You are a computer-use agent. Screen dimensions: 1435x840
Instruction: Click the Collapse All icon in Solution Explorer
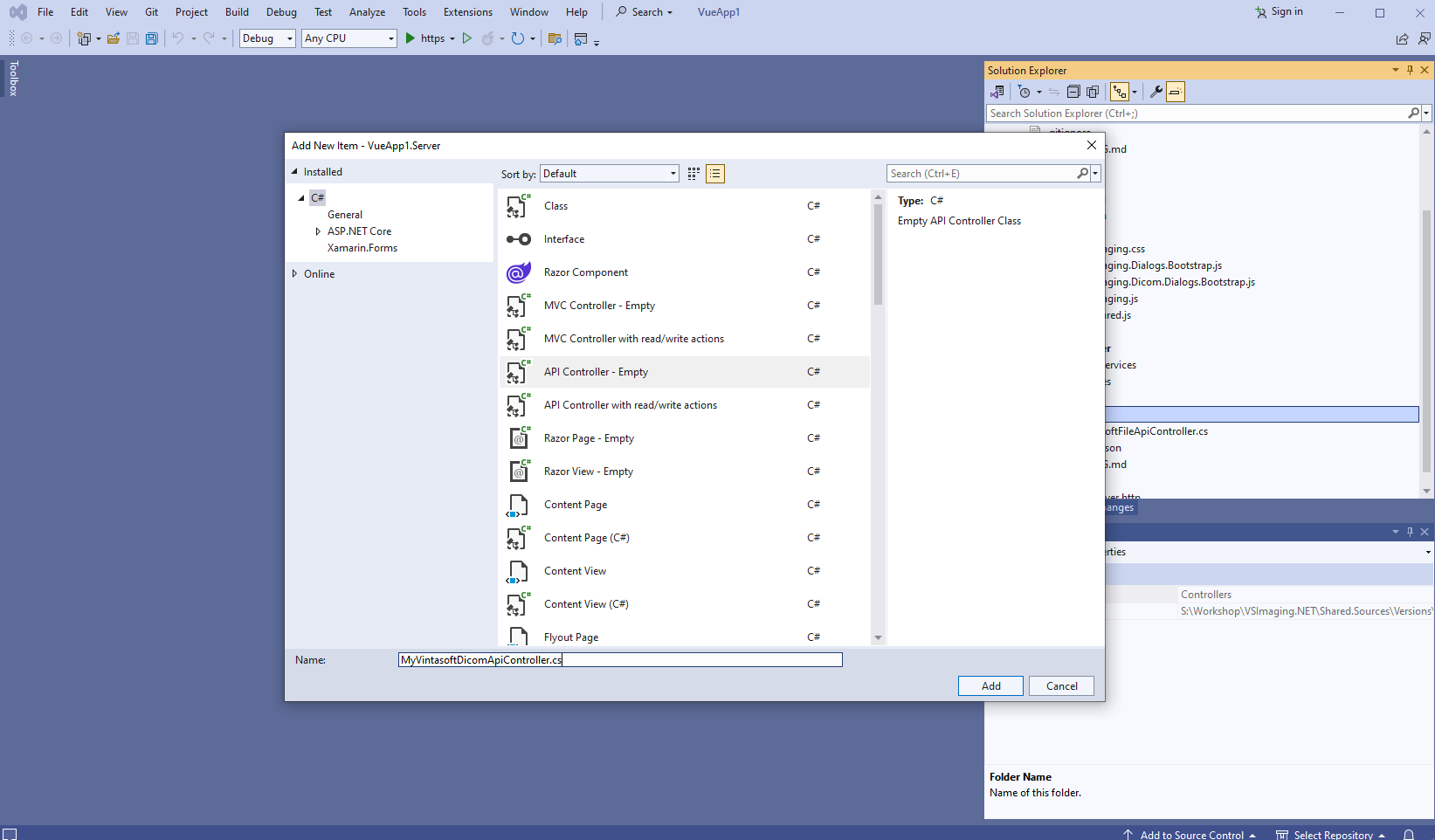point(1073,92)
